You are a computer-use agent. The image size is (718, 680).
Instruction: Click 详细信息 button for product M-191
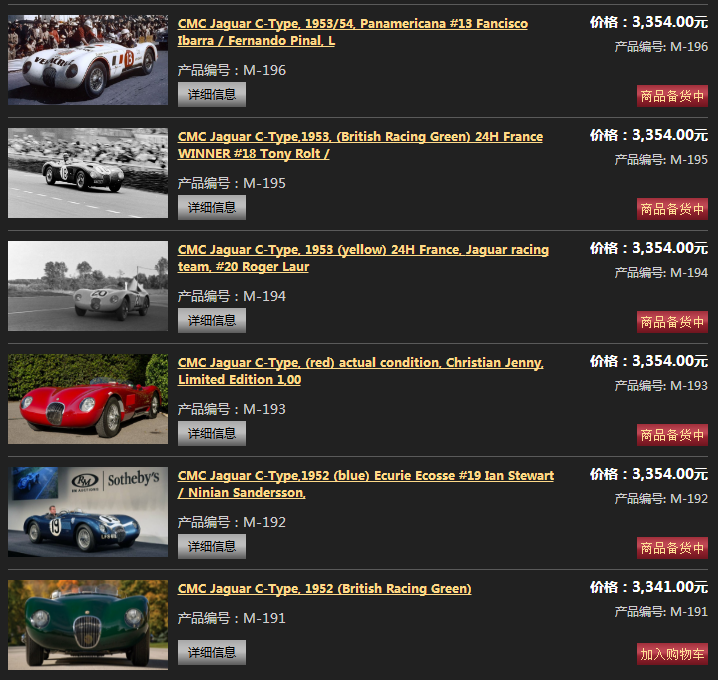coord(212,652)
